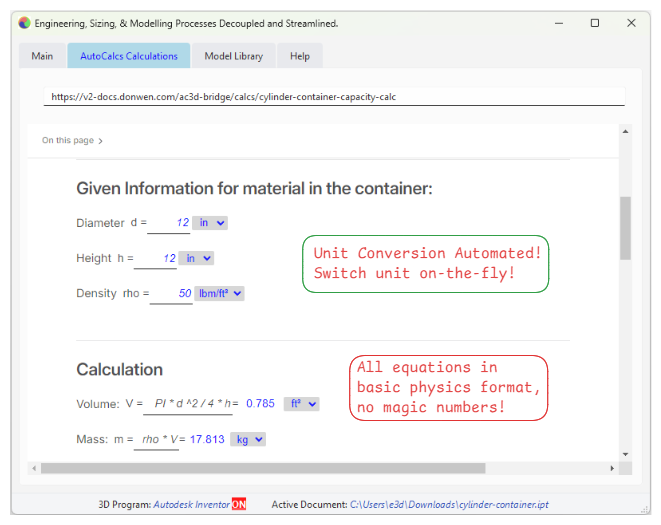Click the horizontal scrollbar left arrow
This screenshot has width=661, height=525.
click(x=34, y=468)
